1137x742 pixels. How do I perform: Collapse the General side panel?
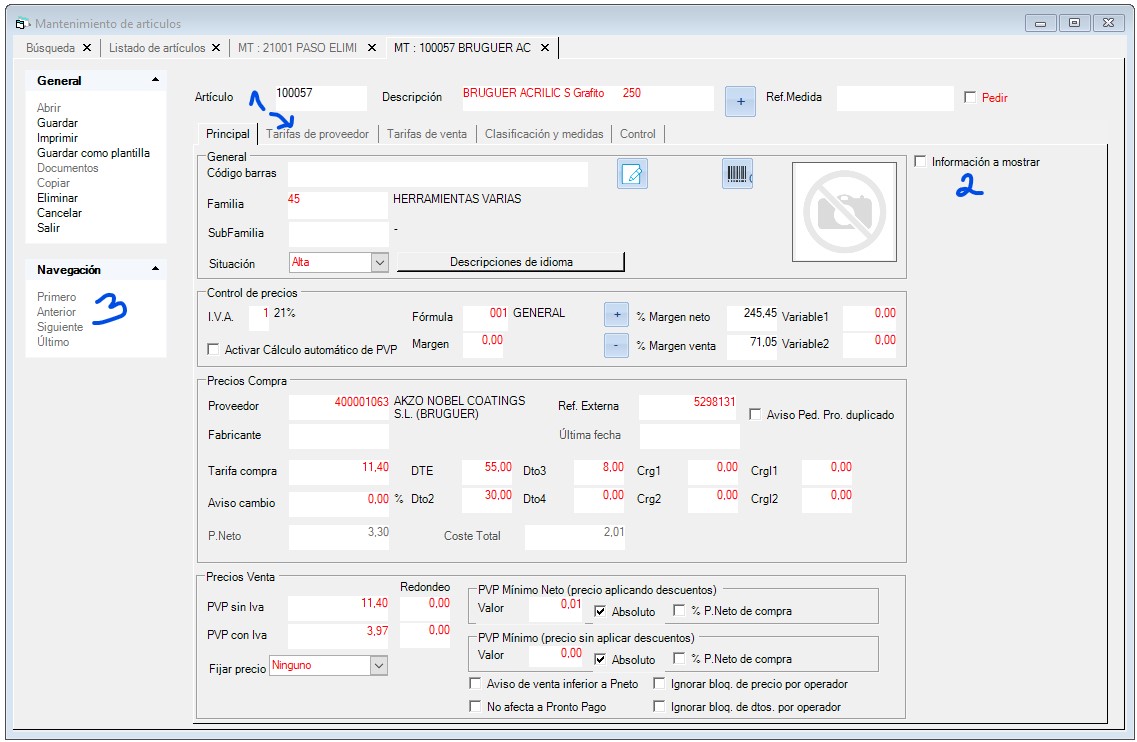pyautogui.click(x=155, y=80)
